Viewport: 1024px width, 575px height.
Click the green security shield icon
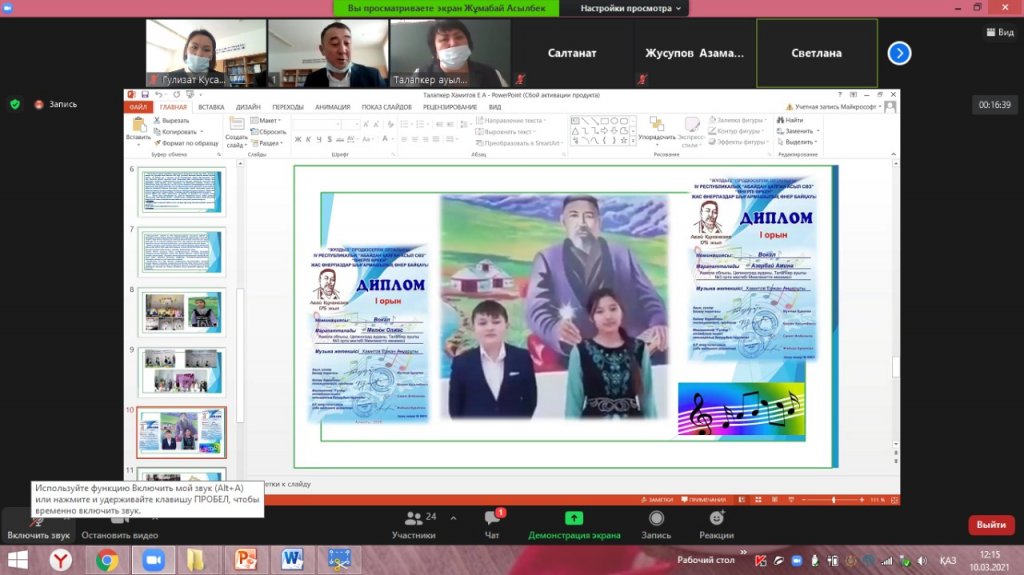pyautogui.click(x=15, y=104)
